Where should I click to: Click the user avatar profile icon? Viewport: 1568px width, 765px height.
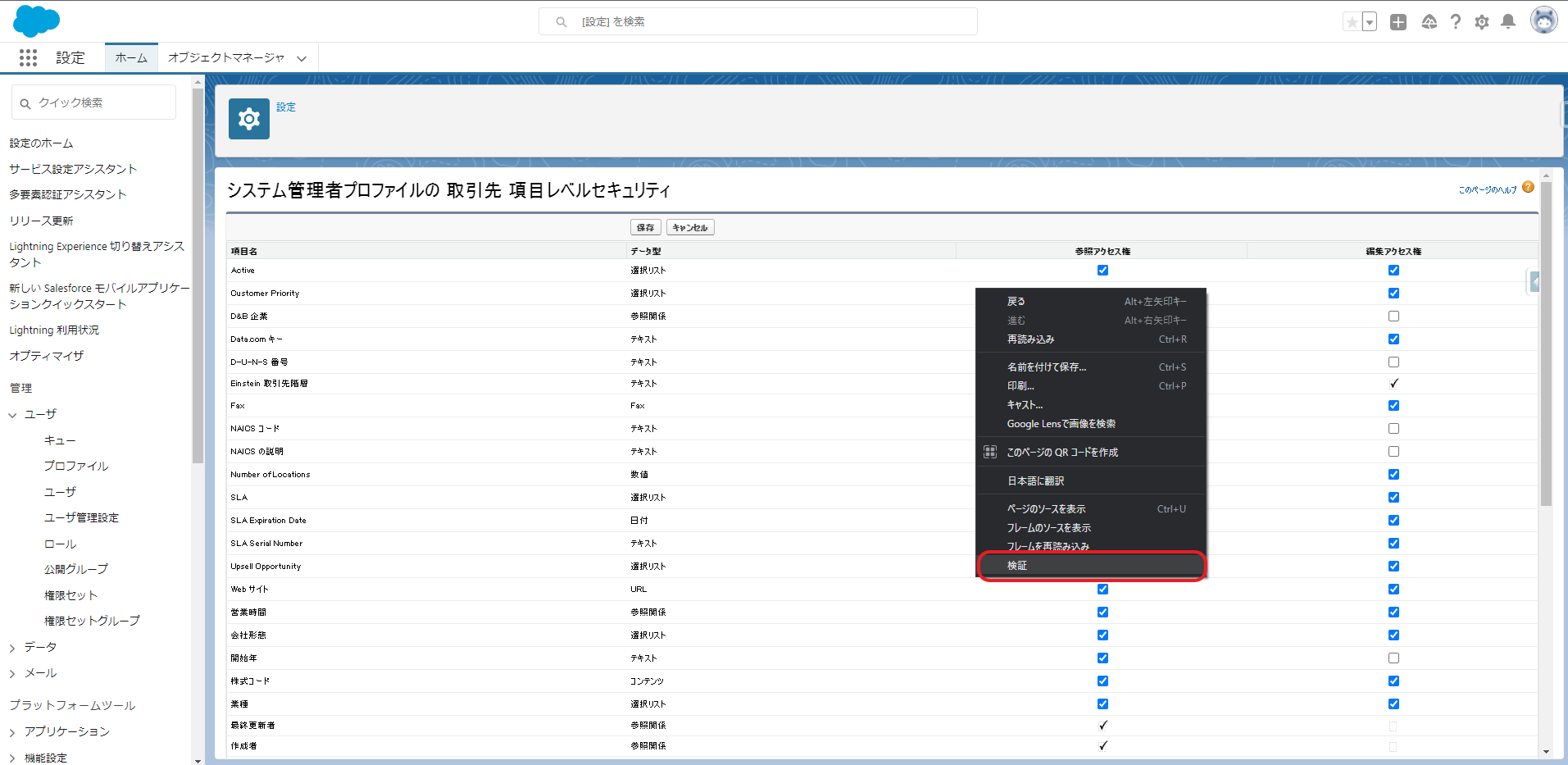point(1543,20)
